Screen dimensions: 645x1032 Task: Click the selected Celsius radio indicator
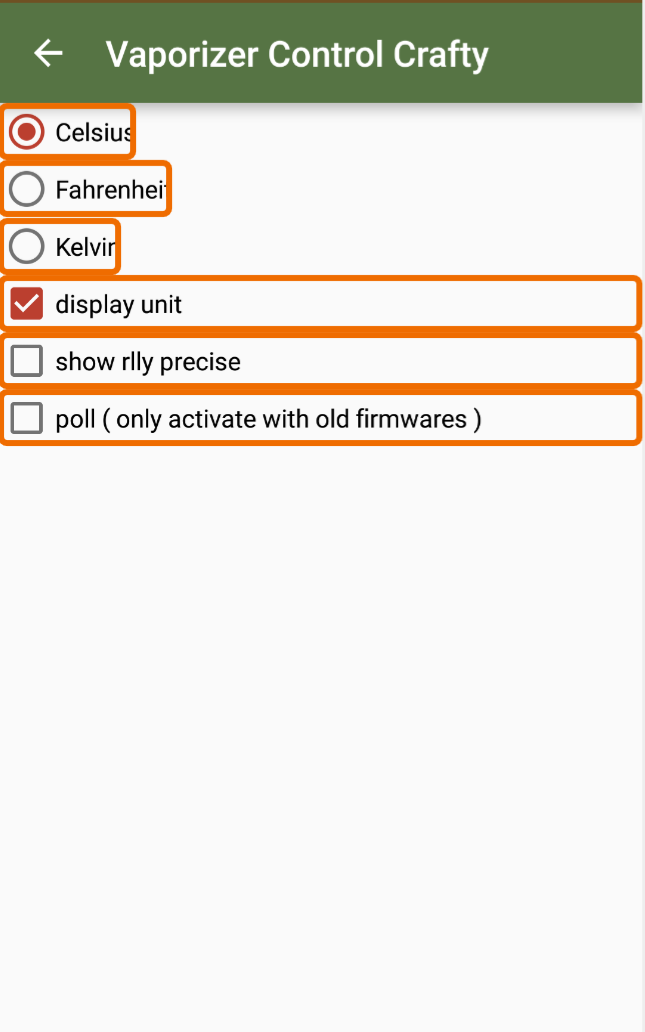tap(26, 131)
